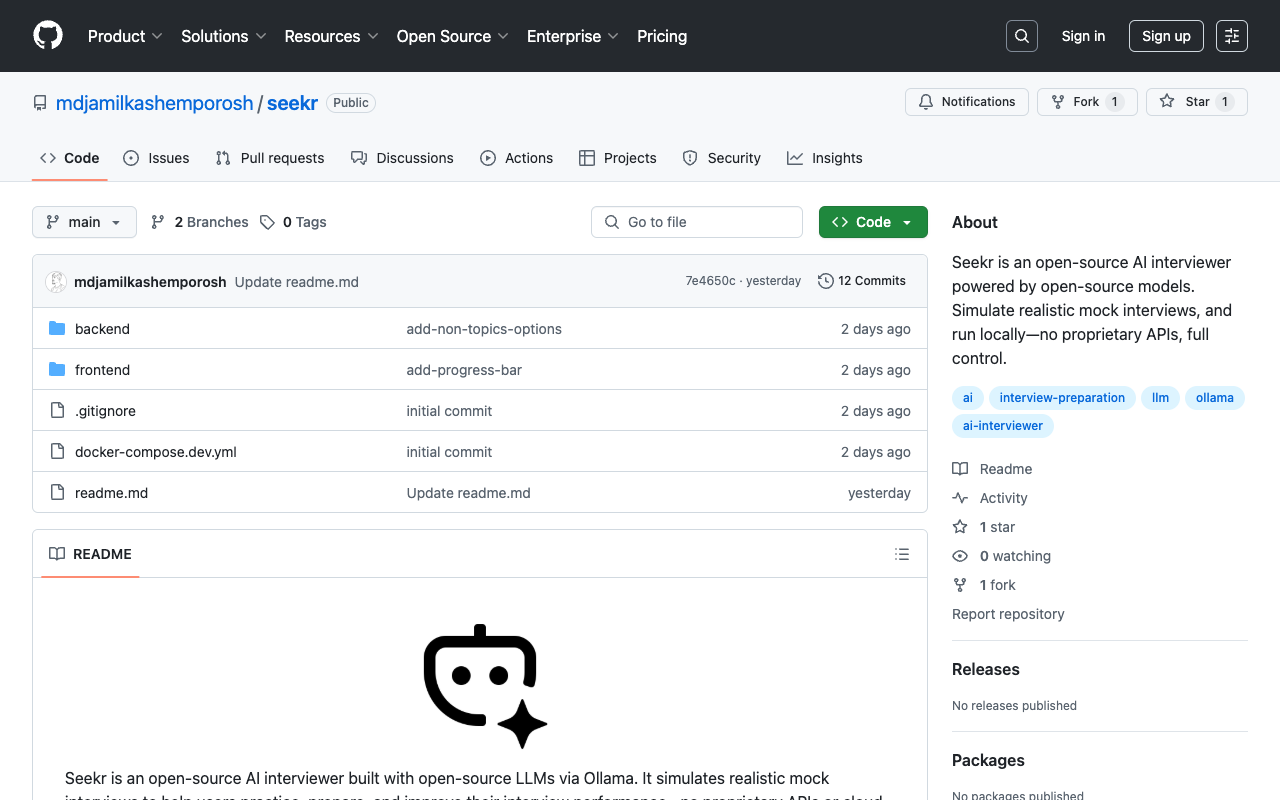Open the Releases heading link
The image size is (1280, 800).
986,670
